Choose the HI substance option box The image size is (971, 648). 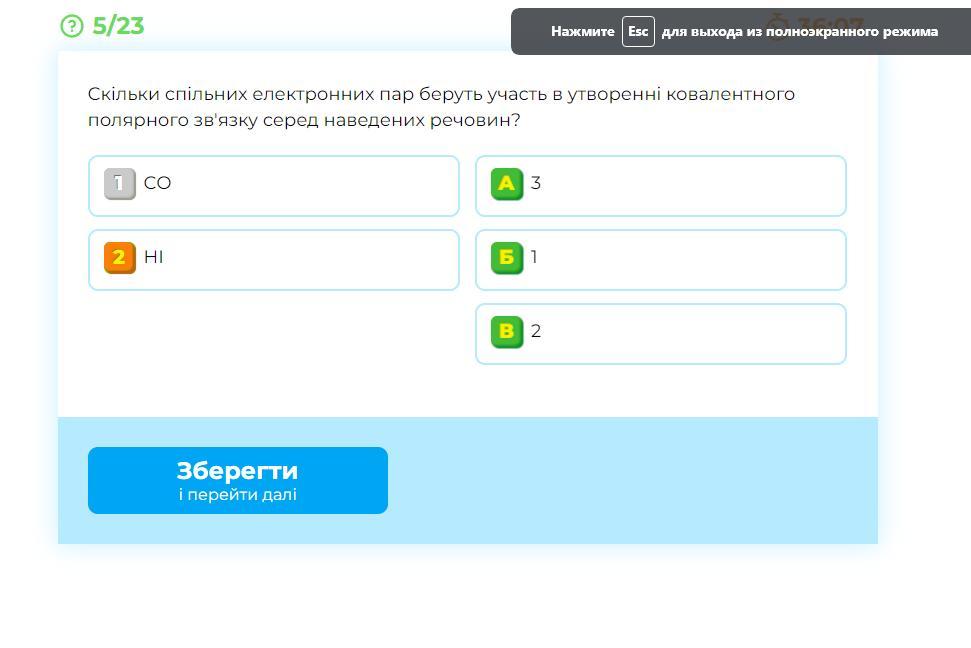point(274,260)
